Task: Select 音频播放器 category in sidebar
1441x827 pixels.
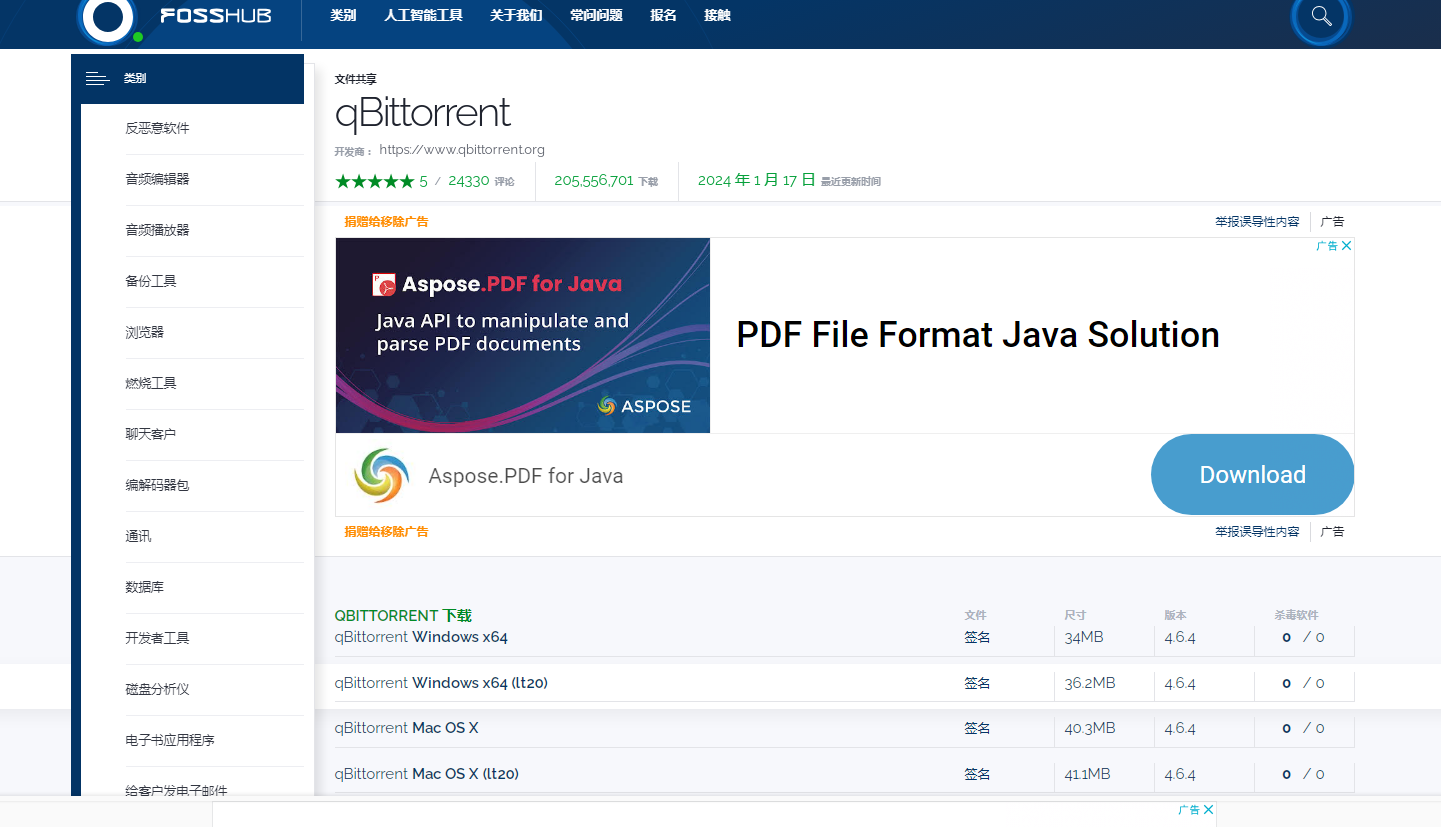Action: click(x=157, y=230)
